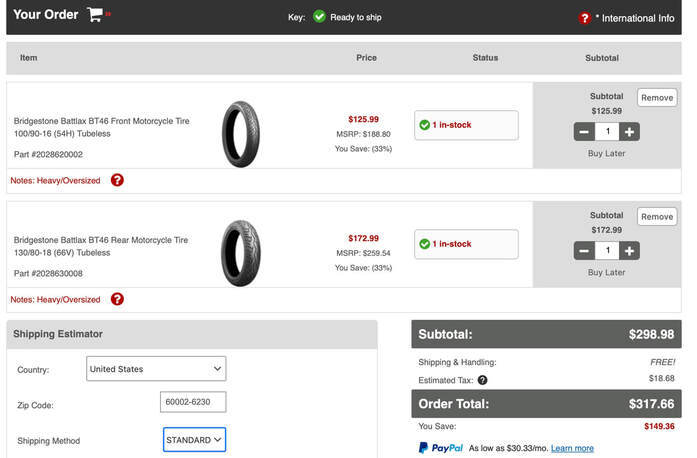Click Buy Later for the Front Tire
The image size is (697, 458).
[x=606, y=153]
